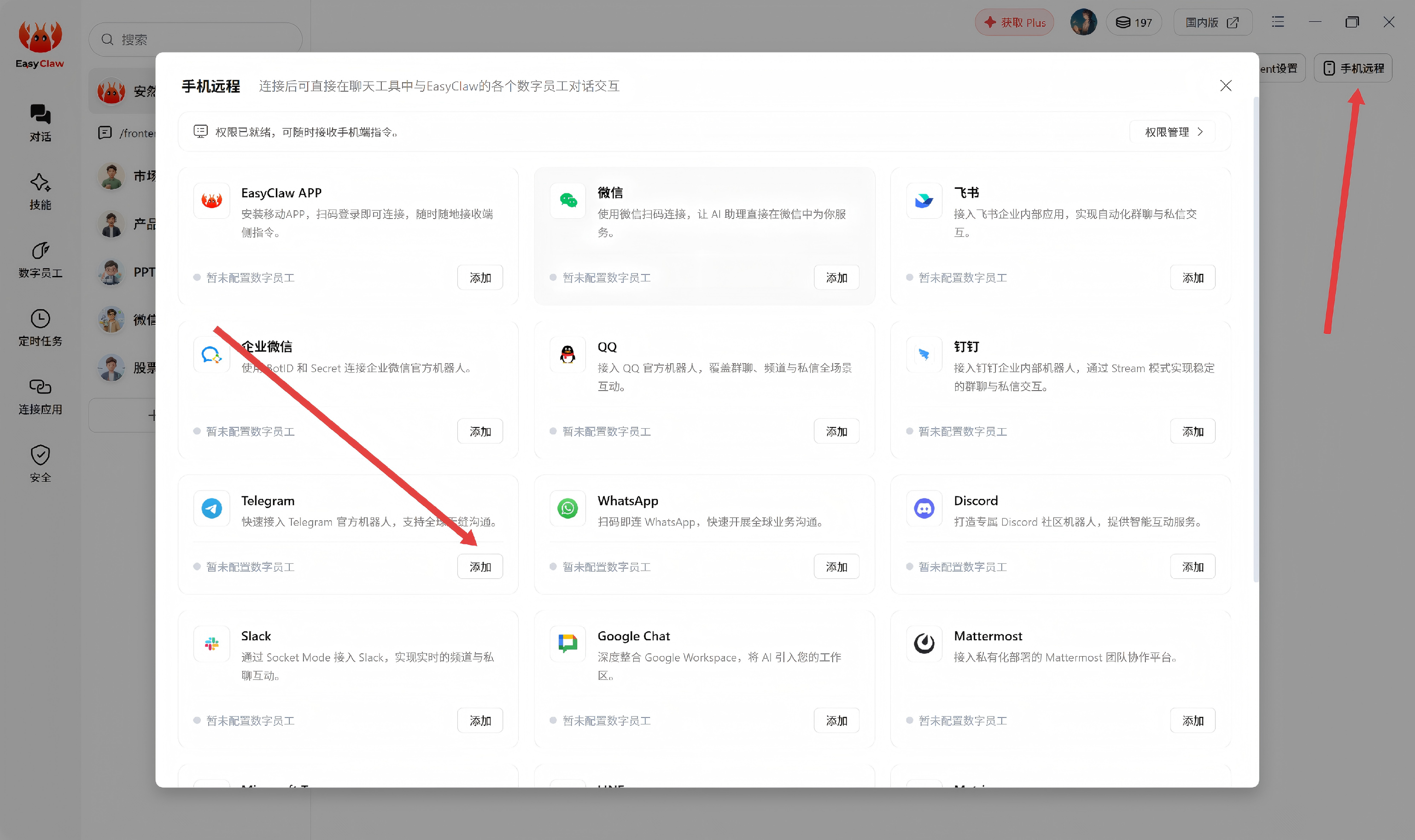
Task: Open the hamburger menu in title bar
Action: 1277,22
